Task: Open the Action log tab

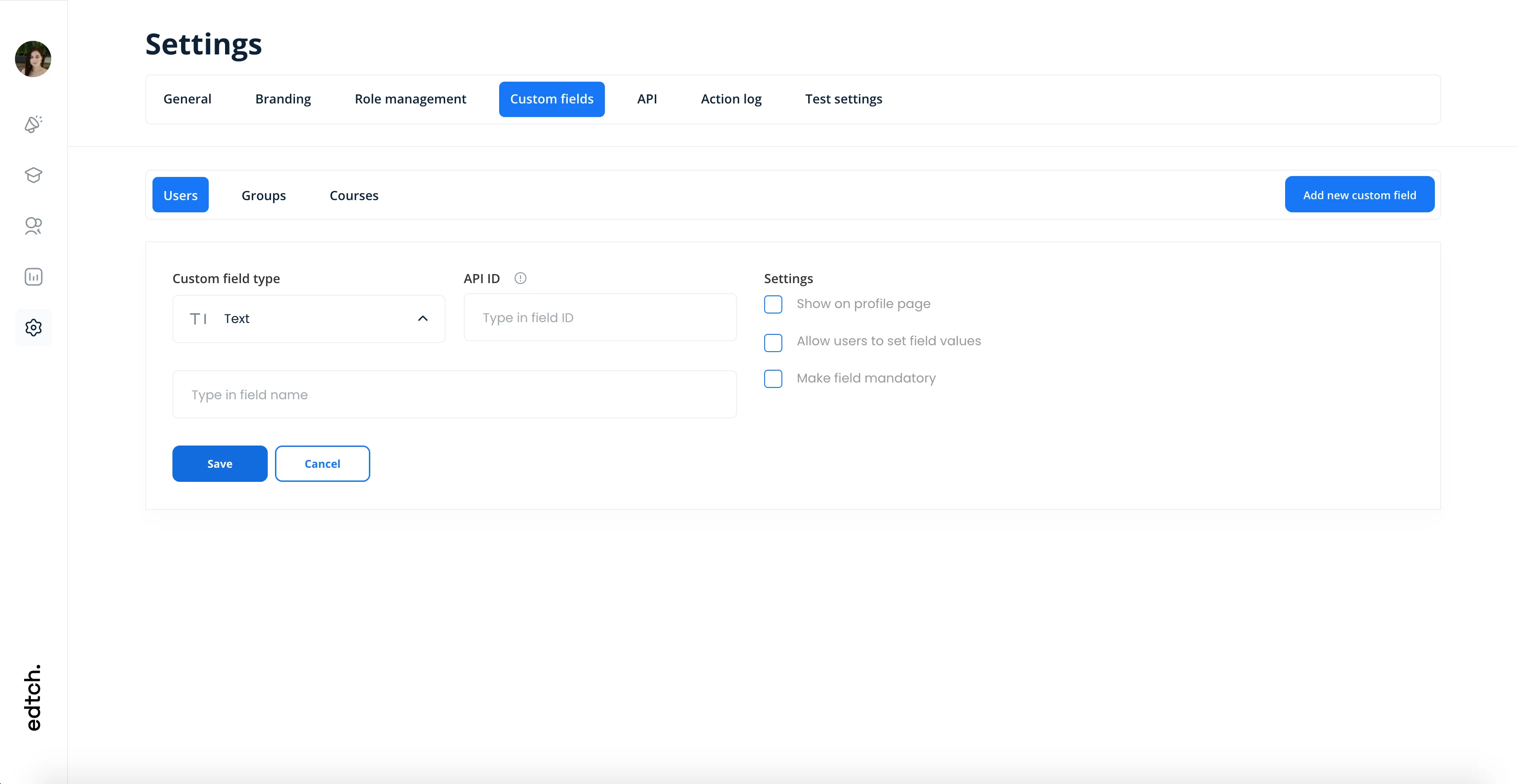Action: [x=731, y=99]
